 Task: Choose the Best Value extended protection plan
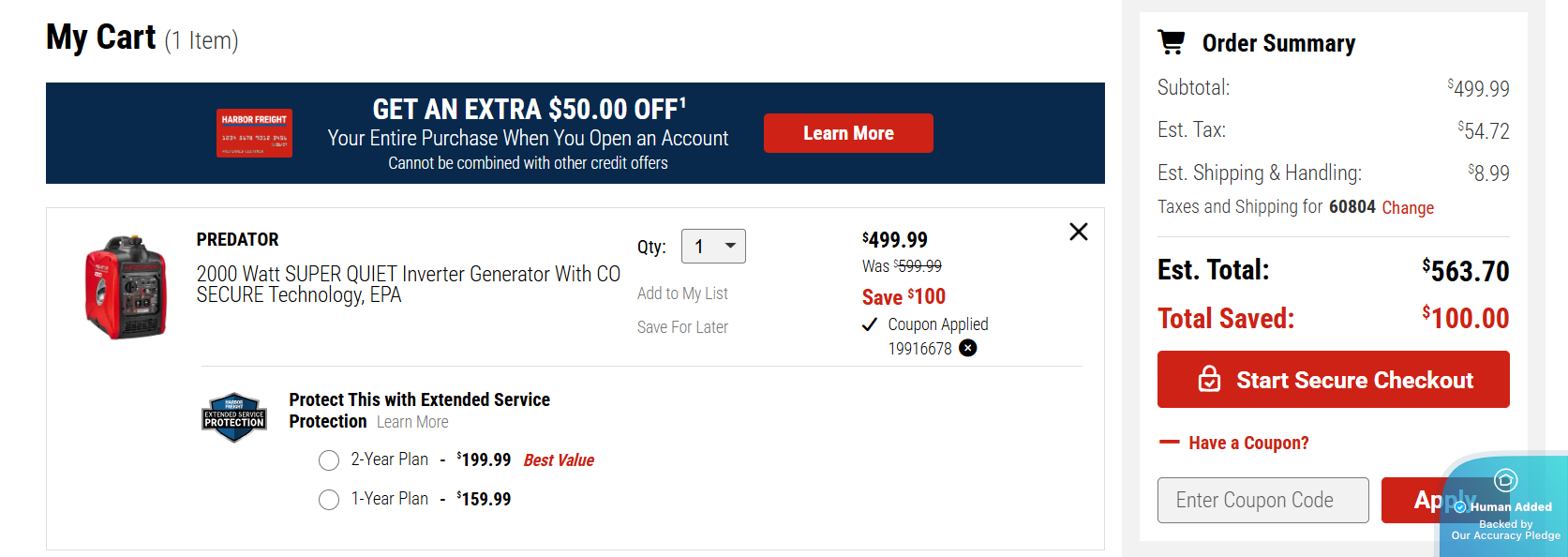click(x=329, y=460)
